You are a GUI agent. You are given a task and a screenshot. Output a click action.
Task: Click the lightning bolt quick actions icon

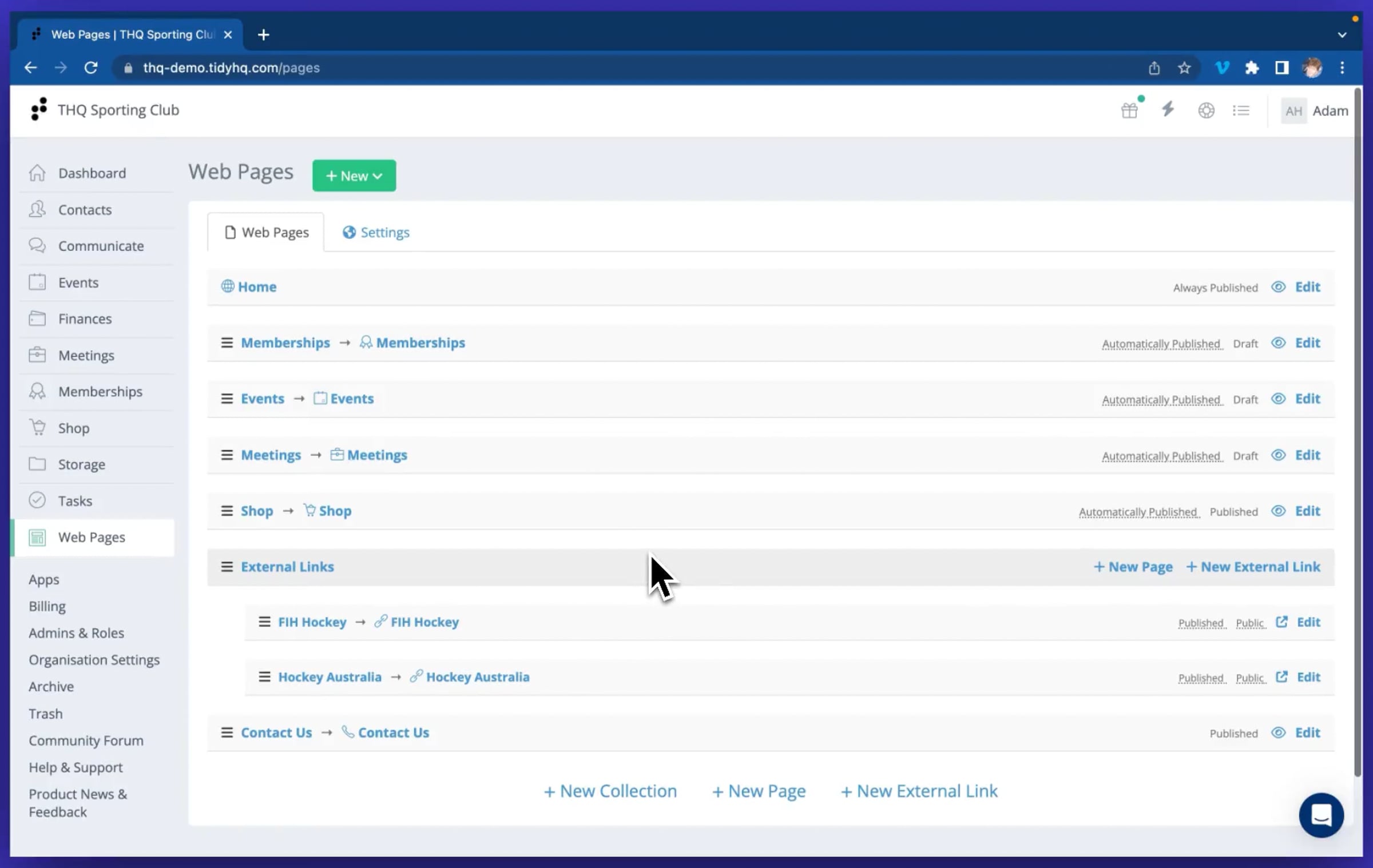pos(1168,110)
